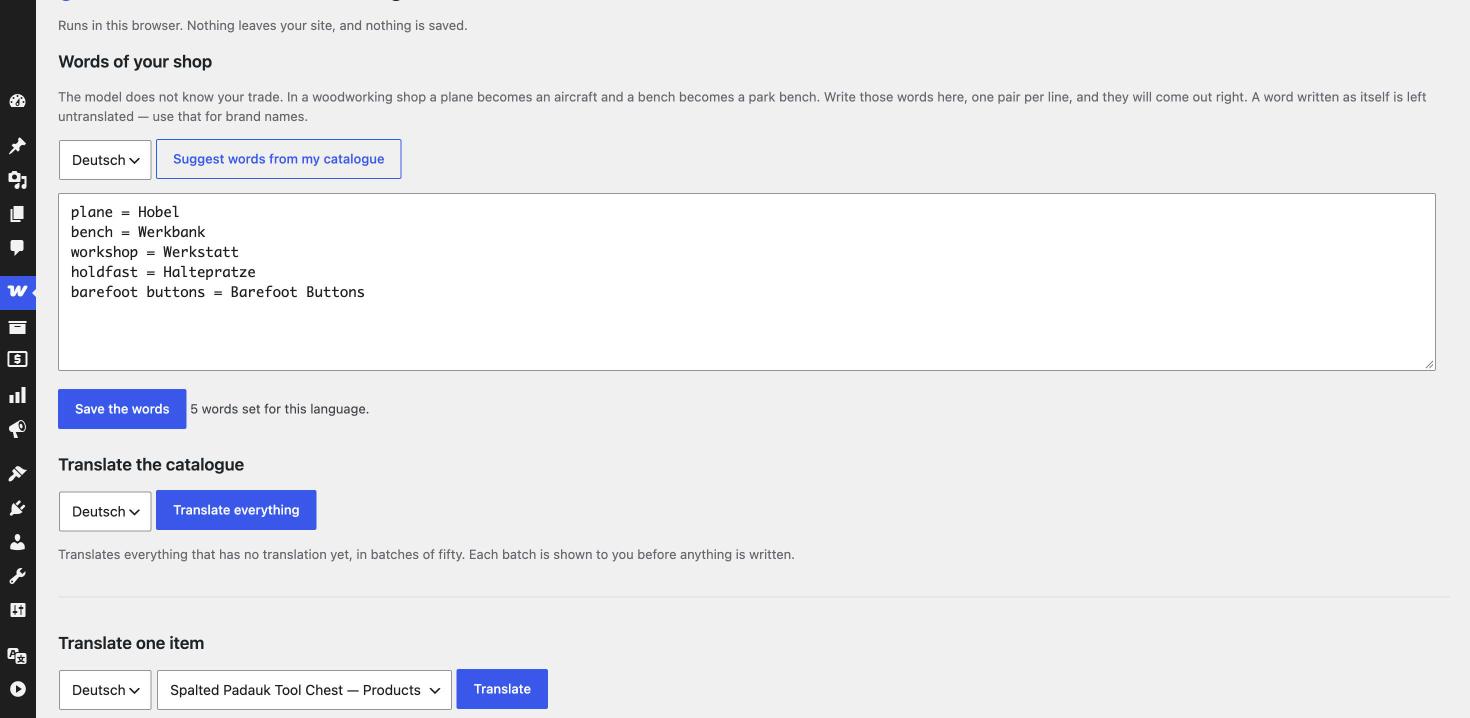Open Payments via the dollar-sign icon

pos(17,359)
